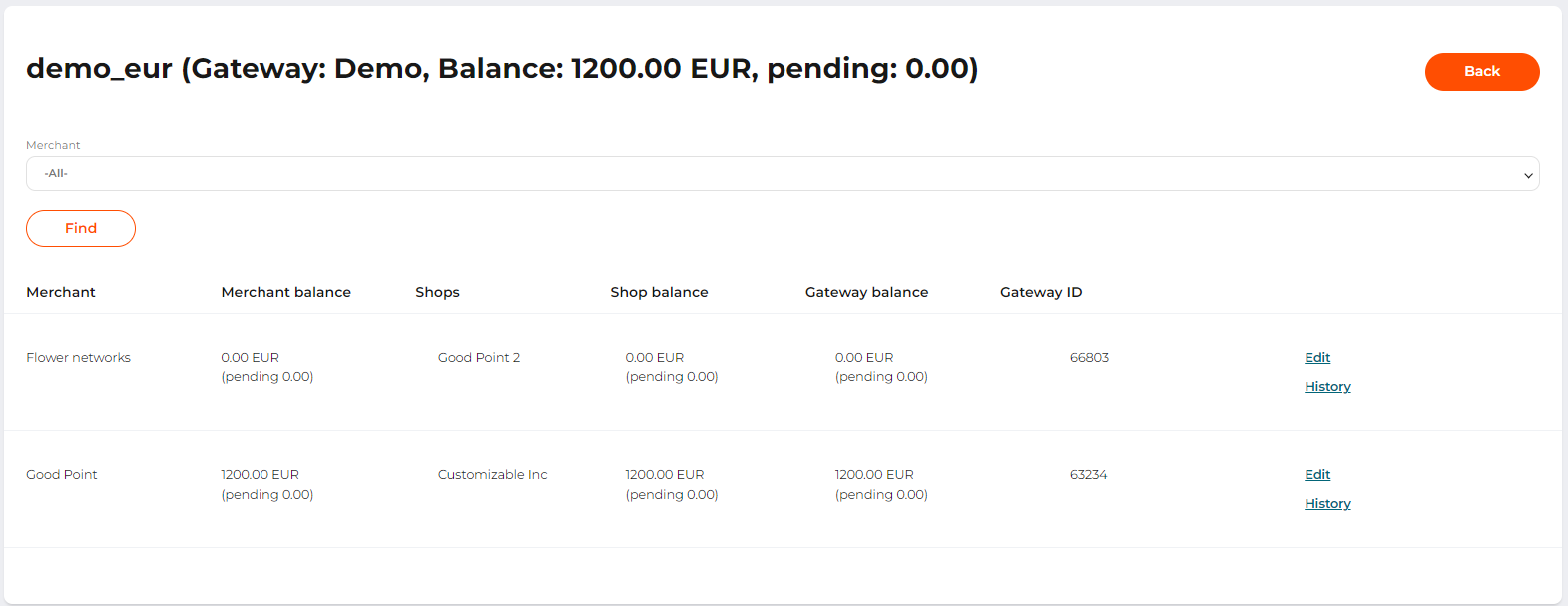
Task: Select the Gateway balance column header
Action: tap(866, 293)
